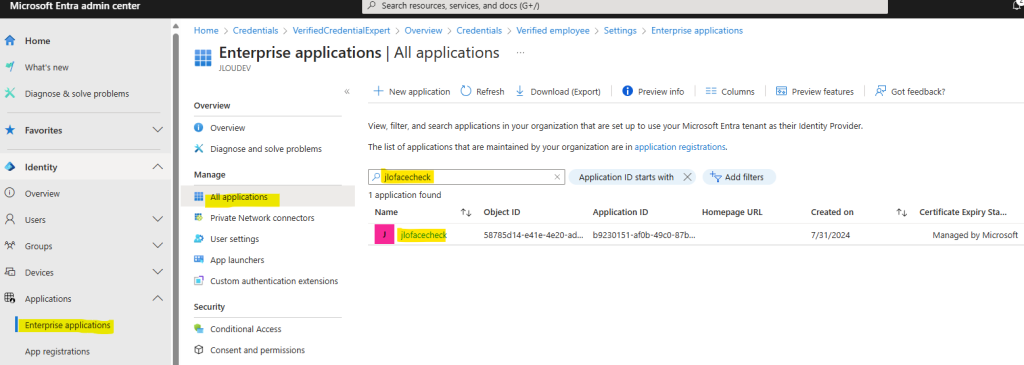Click the Download (Export) arrow icon
Viewport: 1024px width, 365px height.
tap(520, 91)
